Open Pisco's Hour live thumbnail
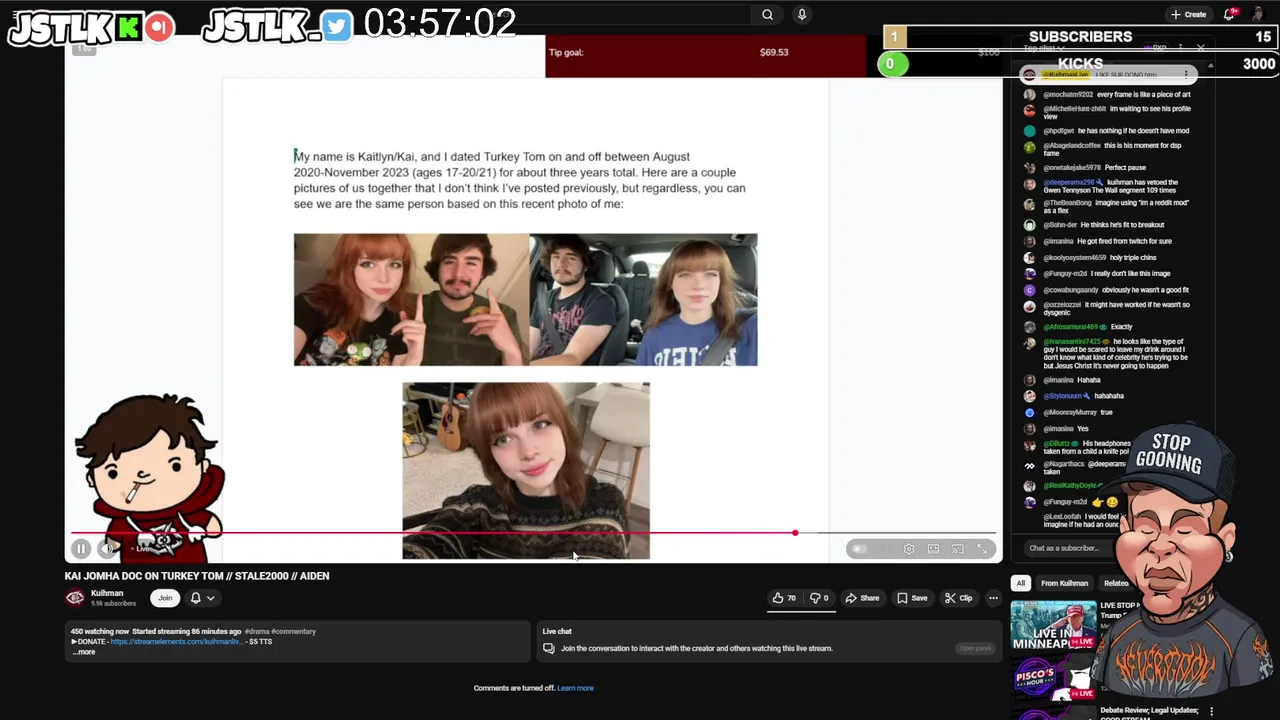The height and width of the screenshot is (720, 1280). pos(1053,680)
